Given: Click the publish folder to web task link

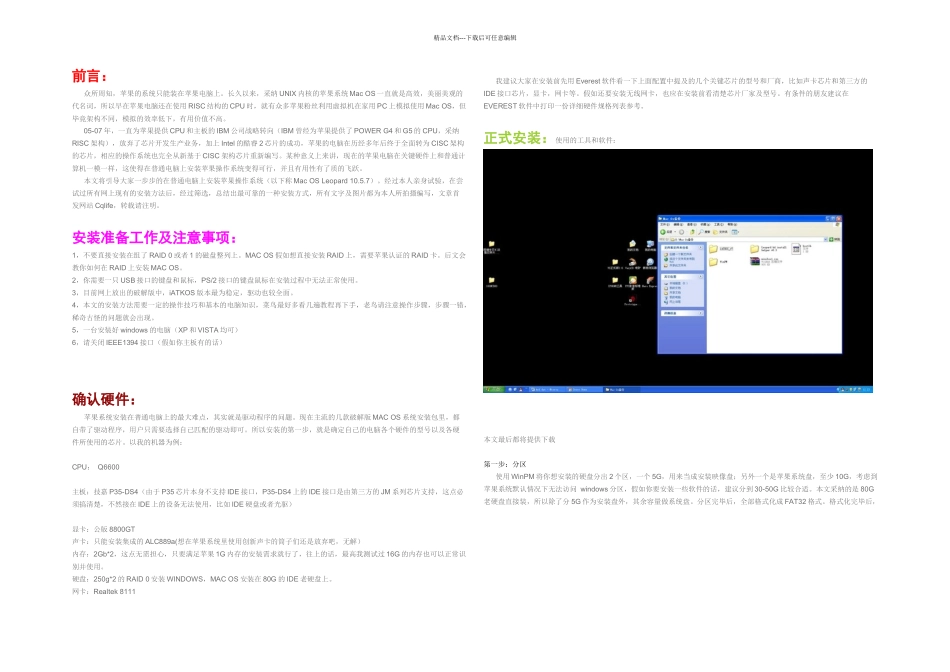Looking at the screenshot, I should (679, 260).
